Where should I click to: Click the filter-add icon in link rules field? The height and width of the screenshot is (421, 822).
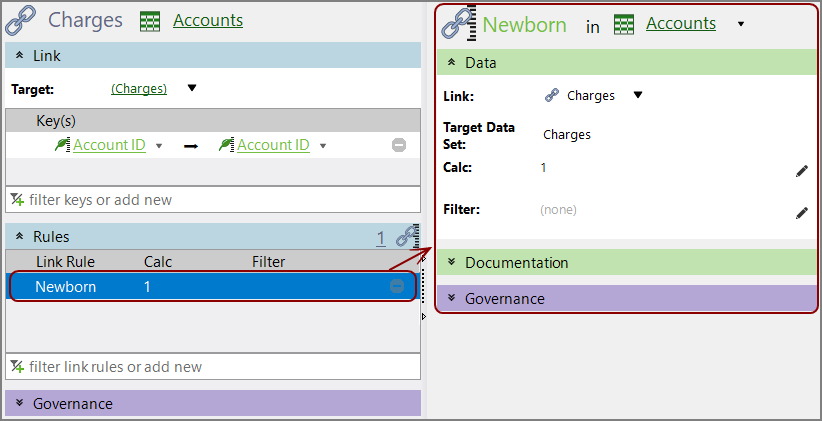point(17,366)
